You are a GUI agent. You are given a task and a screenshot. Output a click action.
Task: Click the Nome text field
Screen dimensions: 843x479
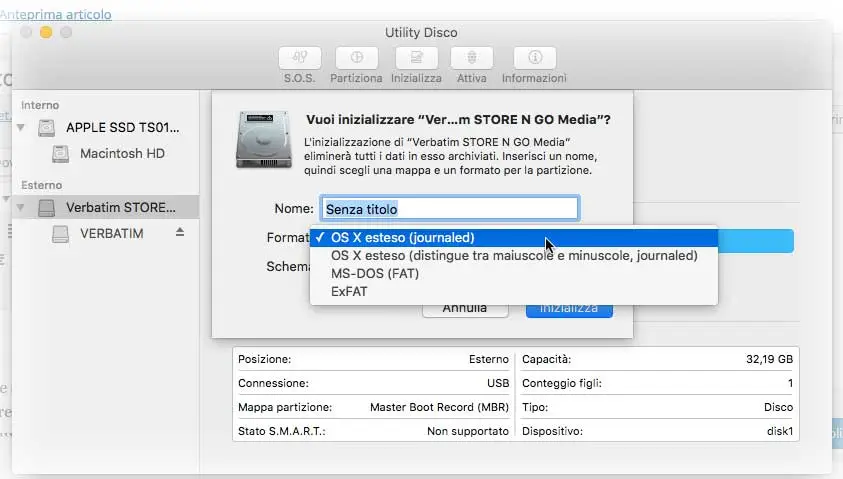pyautogui.click(x=449, y=209)
